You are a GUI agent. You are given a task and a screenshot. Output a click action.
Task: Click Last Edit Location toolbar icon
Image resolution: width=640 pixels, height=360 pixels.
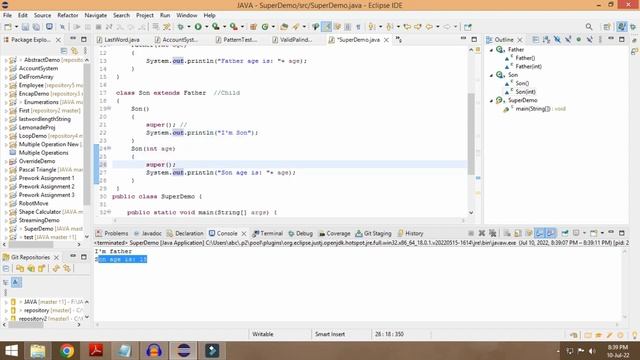click(x=407, y=27)
